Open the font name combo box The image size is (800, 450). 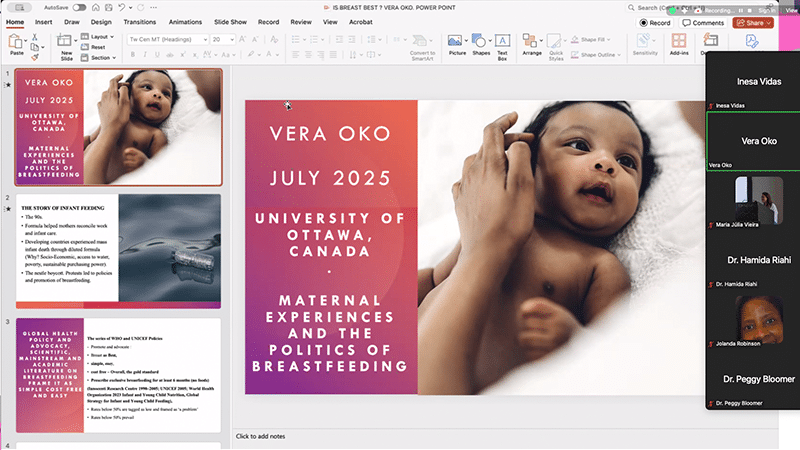pos(166,39)
